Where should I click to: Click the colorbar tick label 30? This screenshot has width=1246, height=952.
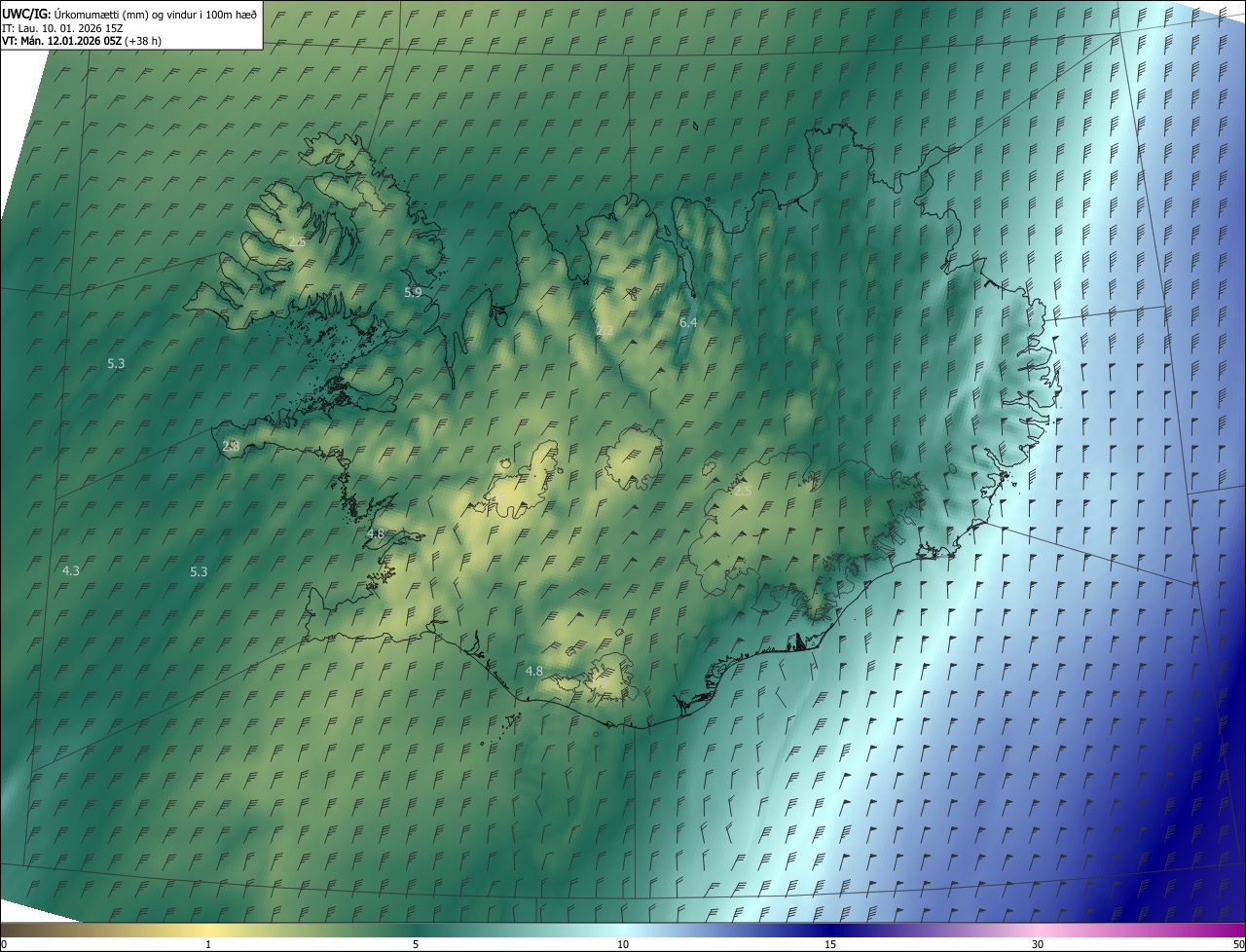pos(1038,944)
